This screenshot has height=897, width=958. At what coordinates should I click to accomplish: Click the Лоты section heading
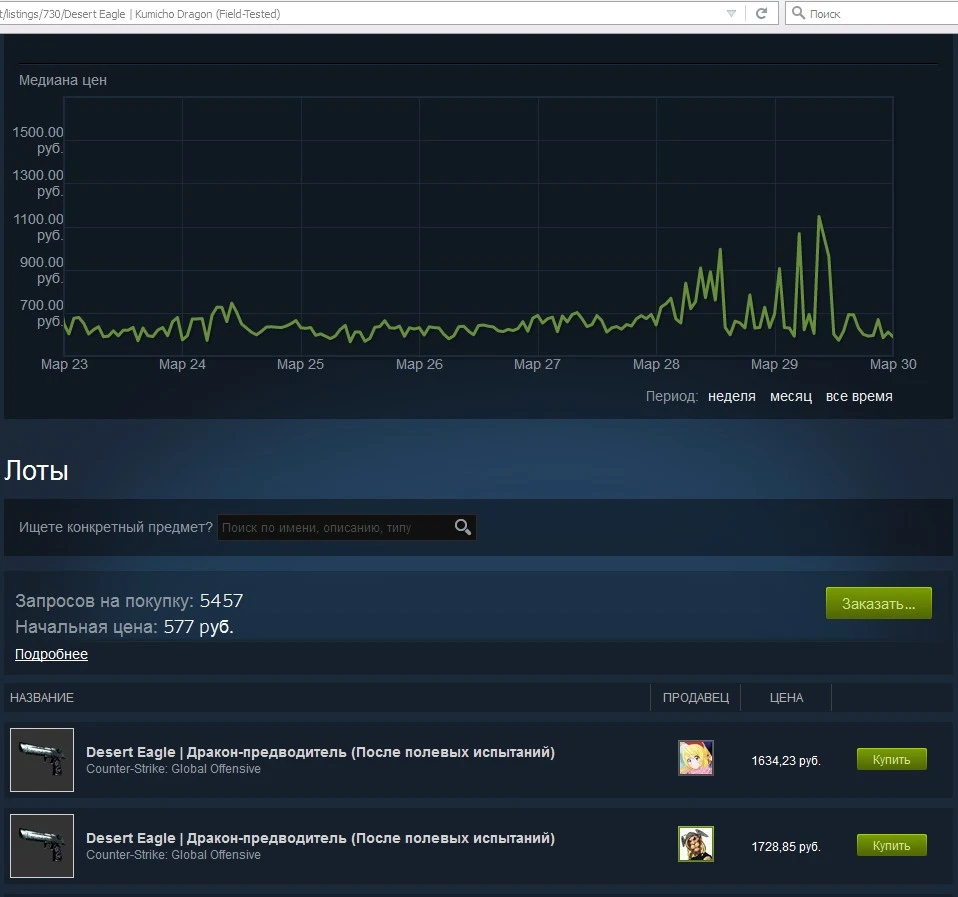tap(36, 470)
